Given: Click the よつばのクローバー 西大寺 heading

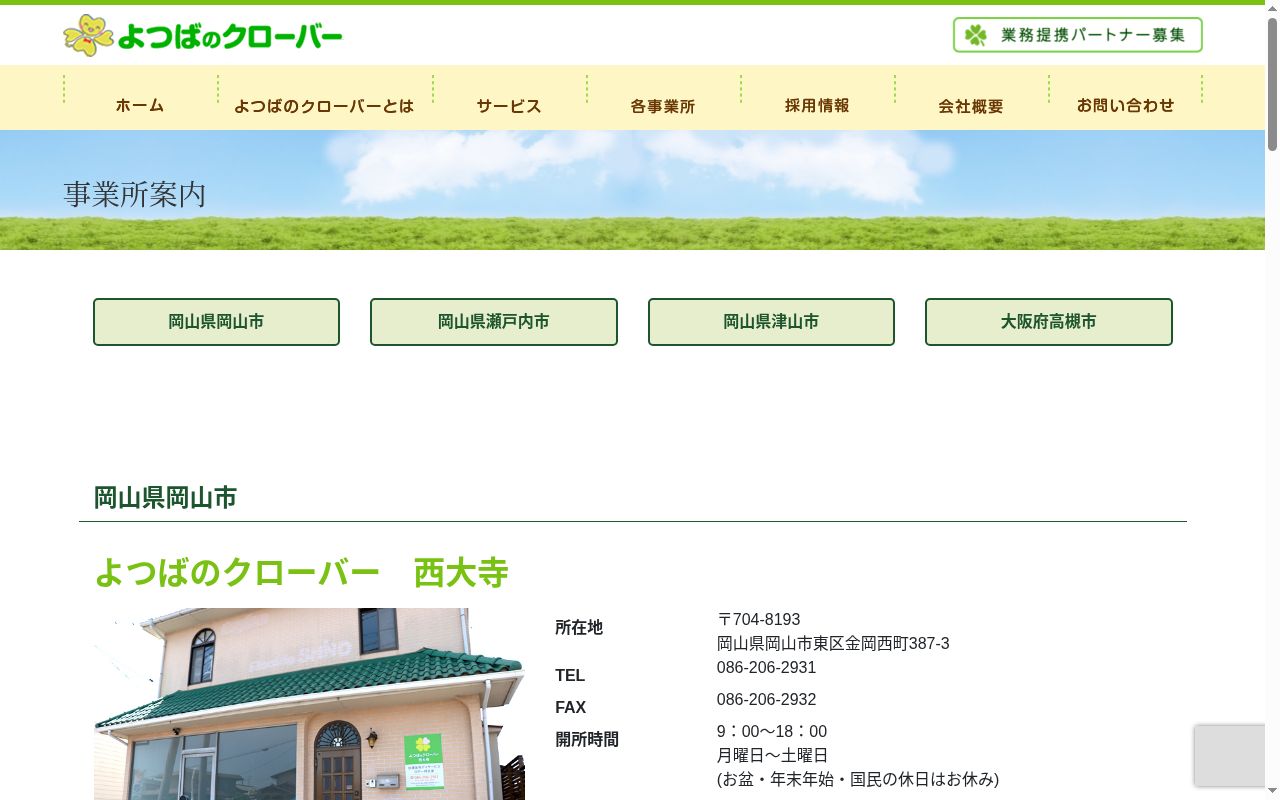Looking at the screenshot, I should pos(301,573).
